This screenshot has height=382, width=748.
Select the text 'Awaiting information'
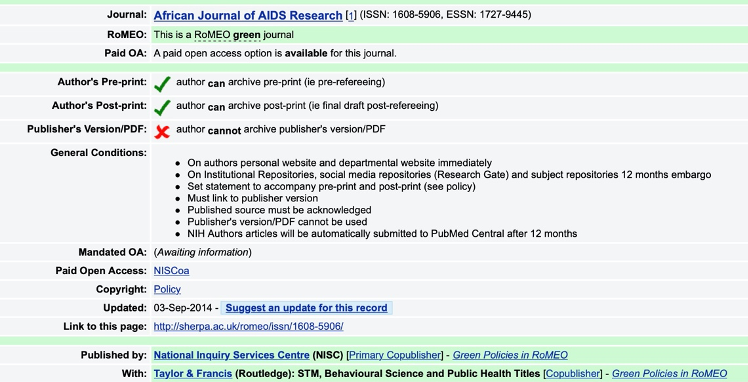click(x=203, y=252)
